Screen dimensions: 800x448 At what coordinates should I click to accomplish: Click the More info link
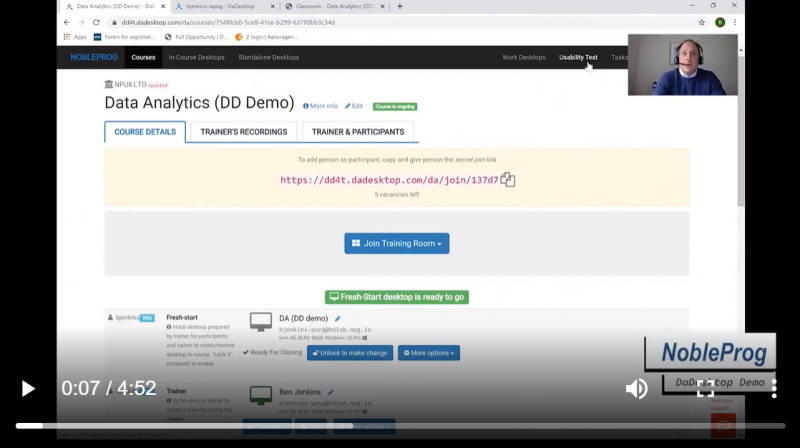[320, 106]
